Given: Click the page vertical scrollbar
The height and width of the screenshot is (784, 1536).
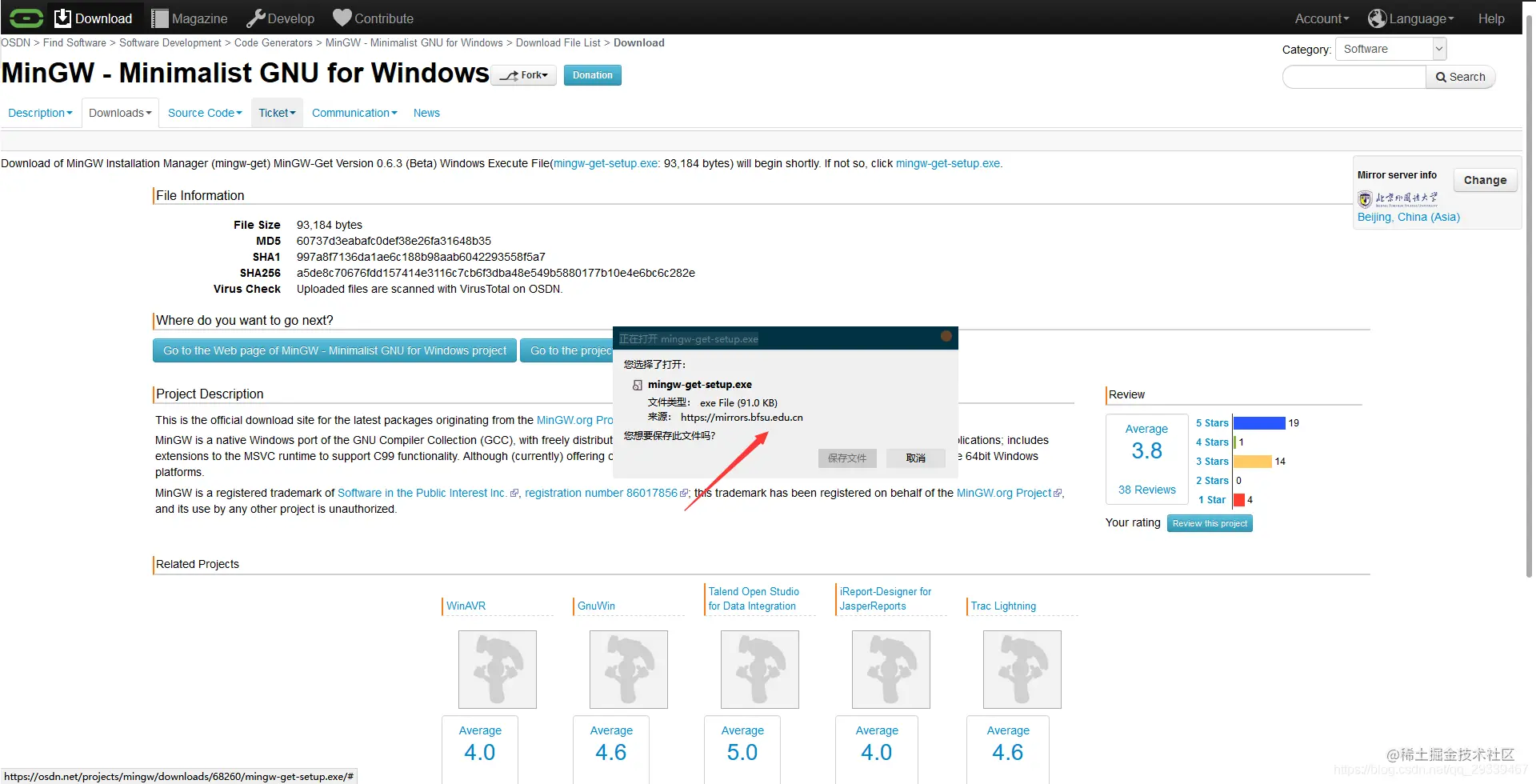Looking at the screenshot, I should 1530,296.
